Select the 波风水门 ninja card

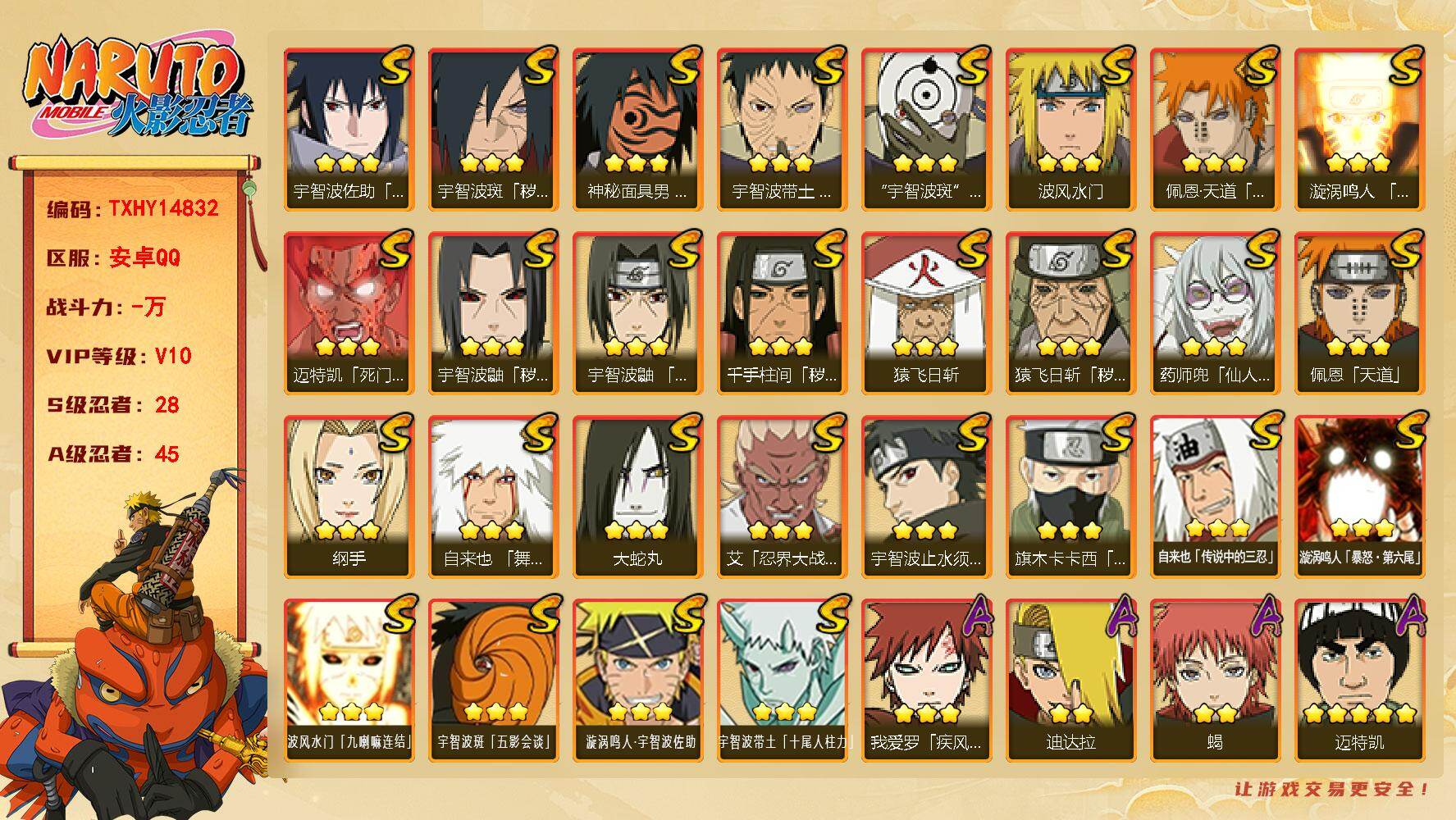tap(1070, 130)
